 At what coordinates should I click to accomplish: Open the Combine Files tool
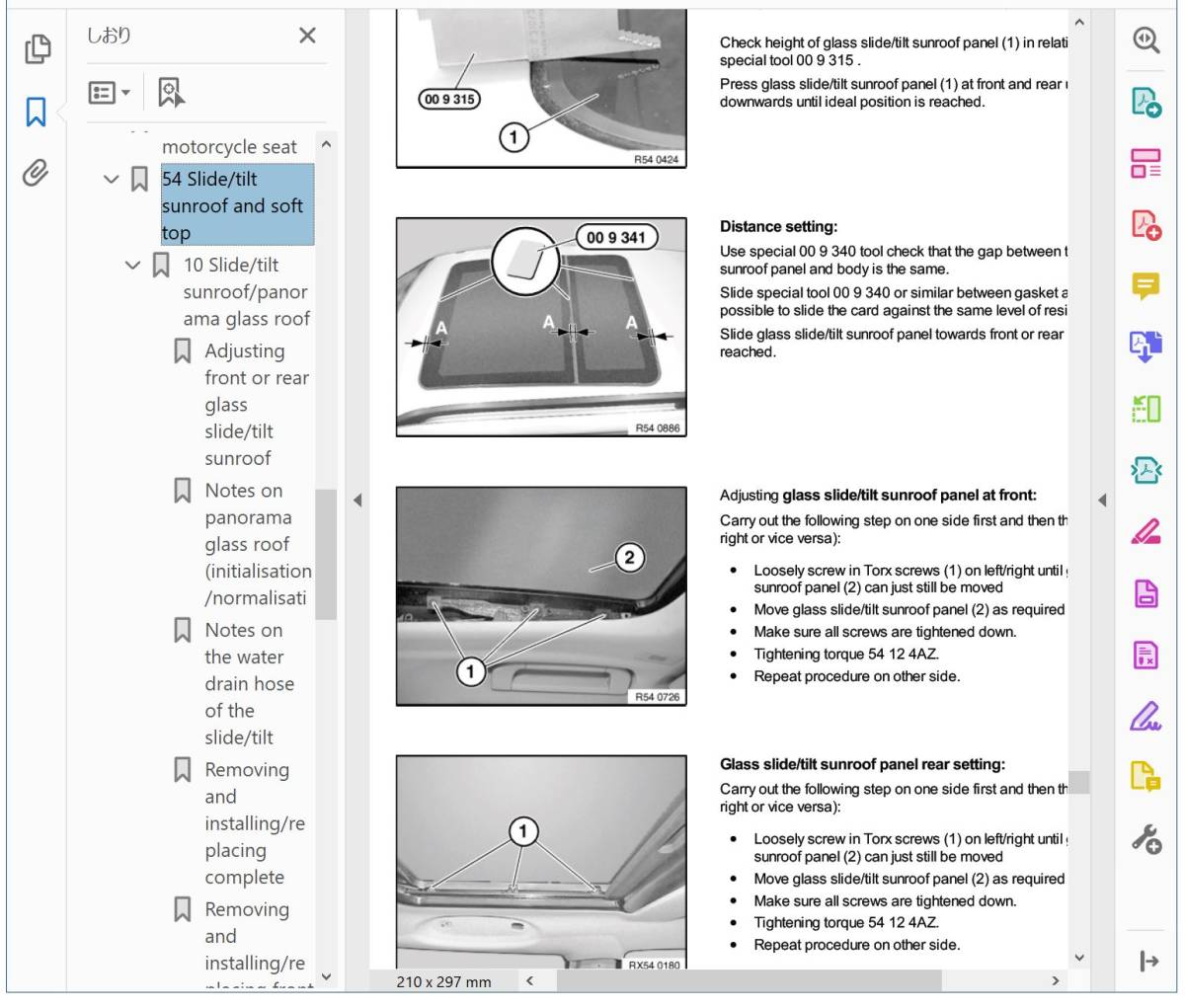click(1145, 348)
